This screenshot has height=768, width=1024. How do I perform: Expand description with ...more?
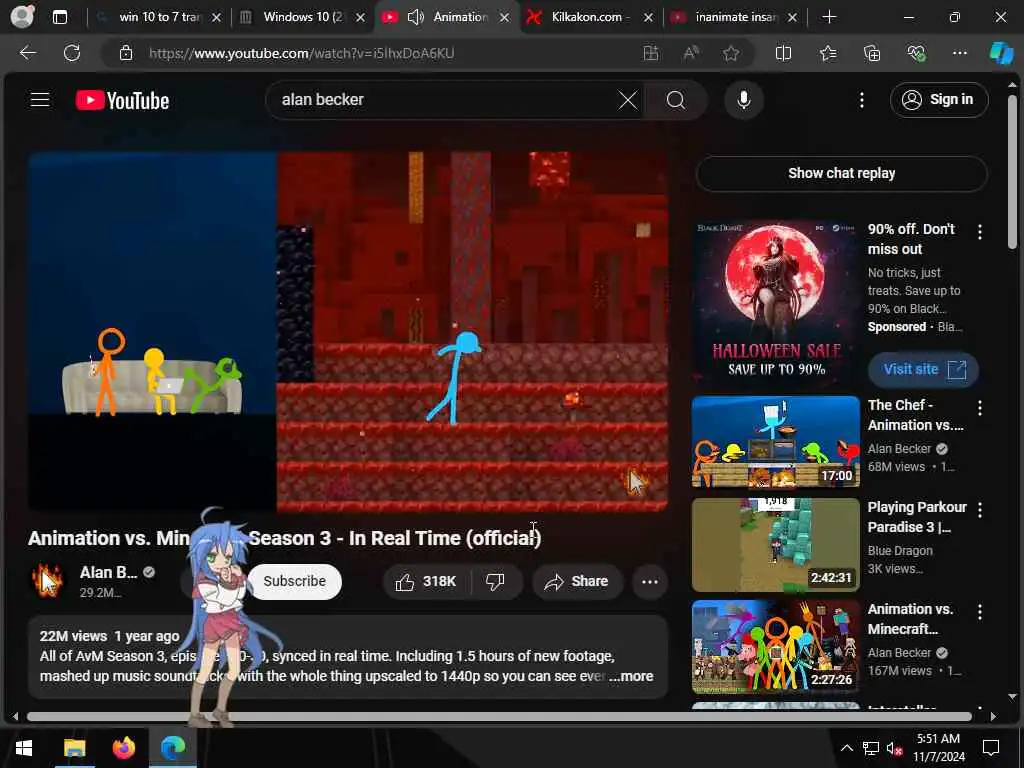[631, 677]
